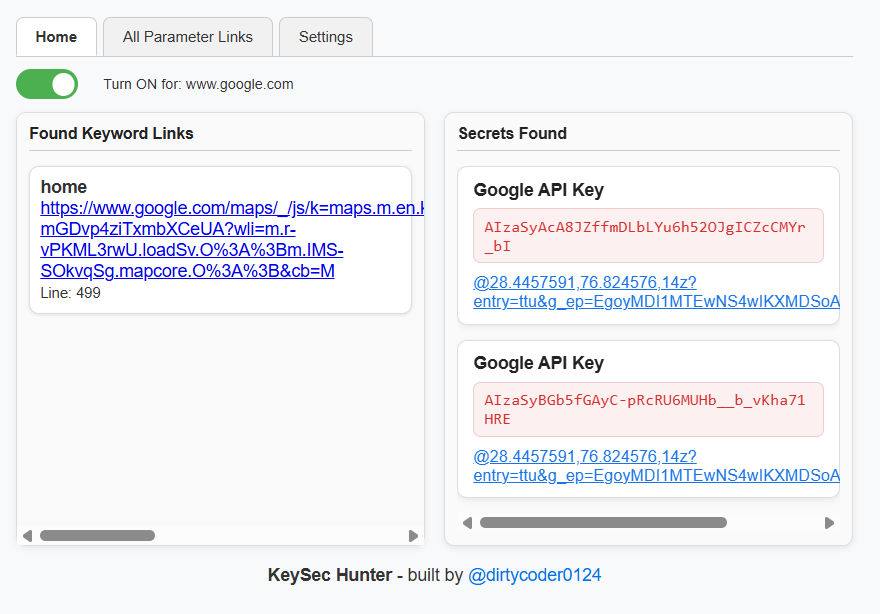Select the Home tab

[x=56, y=36]
